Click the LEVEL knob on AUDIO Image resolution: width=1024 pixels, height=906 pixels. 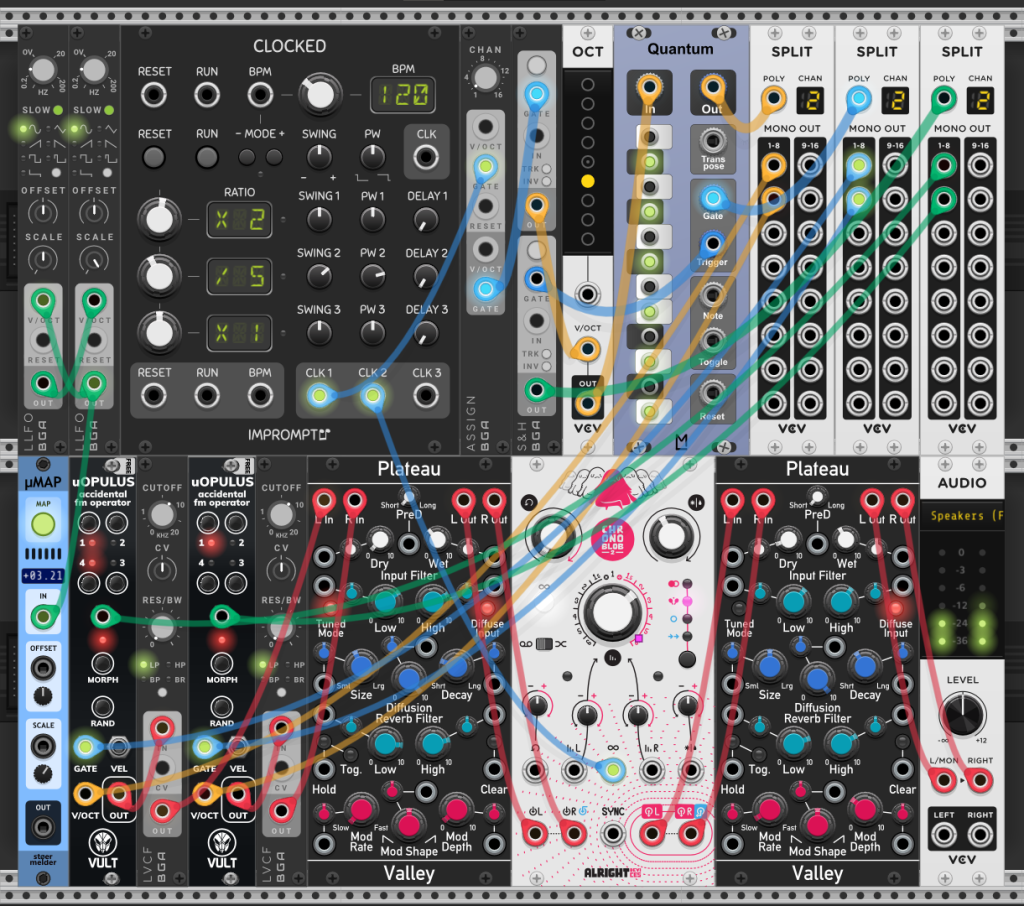[962, 713]
